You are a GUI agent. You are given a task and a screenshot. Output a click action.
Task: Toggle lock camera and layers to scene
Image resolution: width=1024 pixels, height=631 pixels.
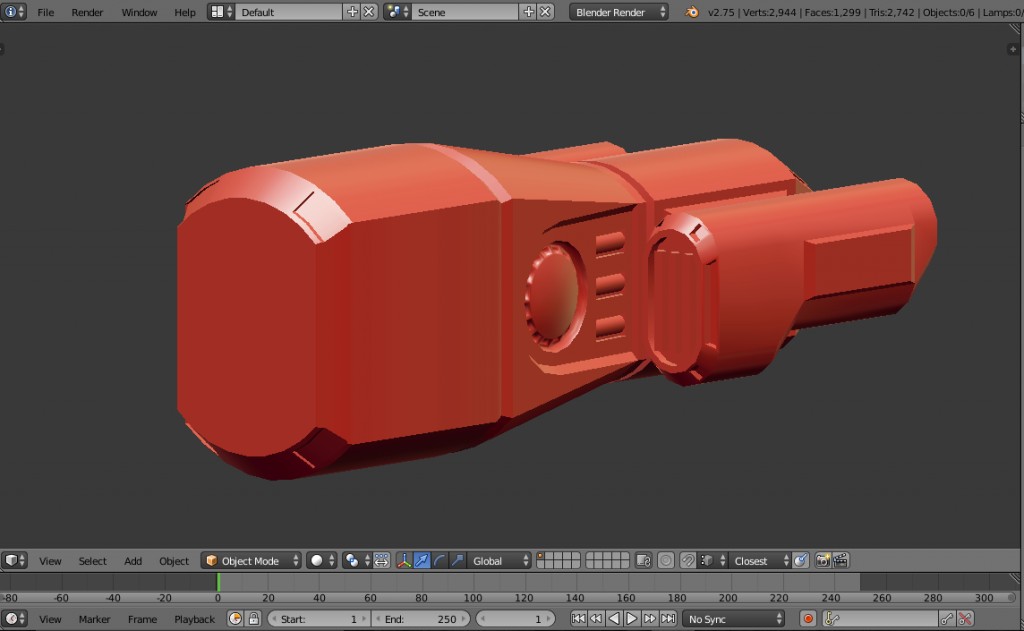point(645,560)
